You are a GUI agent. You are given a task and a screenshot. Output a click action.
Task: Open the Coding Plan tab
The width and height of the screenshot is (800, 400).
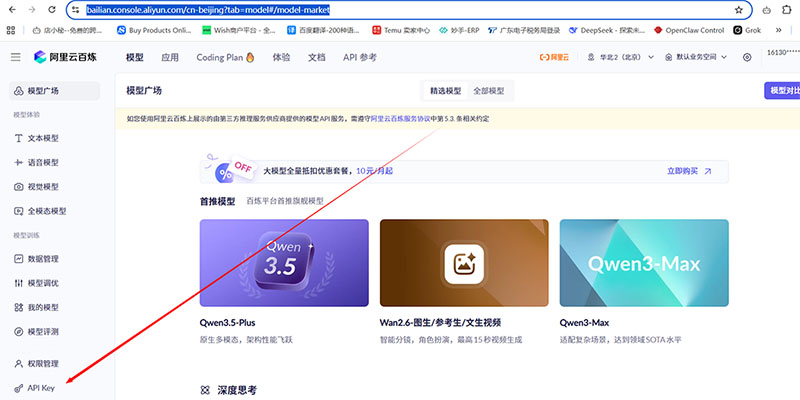226,58
